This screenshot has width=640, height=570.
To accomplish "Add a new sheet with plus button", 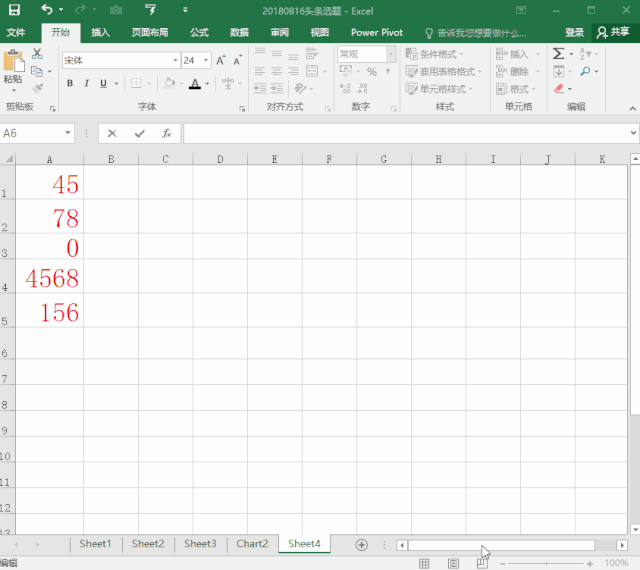I will [x=362, y=545].
